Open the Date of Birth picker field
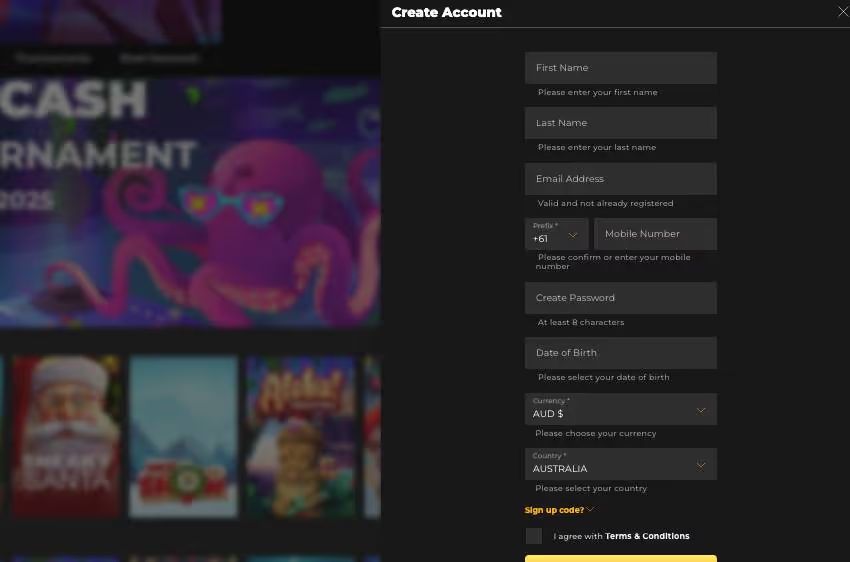 coord(621,353)
